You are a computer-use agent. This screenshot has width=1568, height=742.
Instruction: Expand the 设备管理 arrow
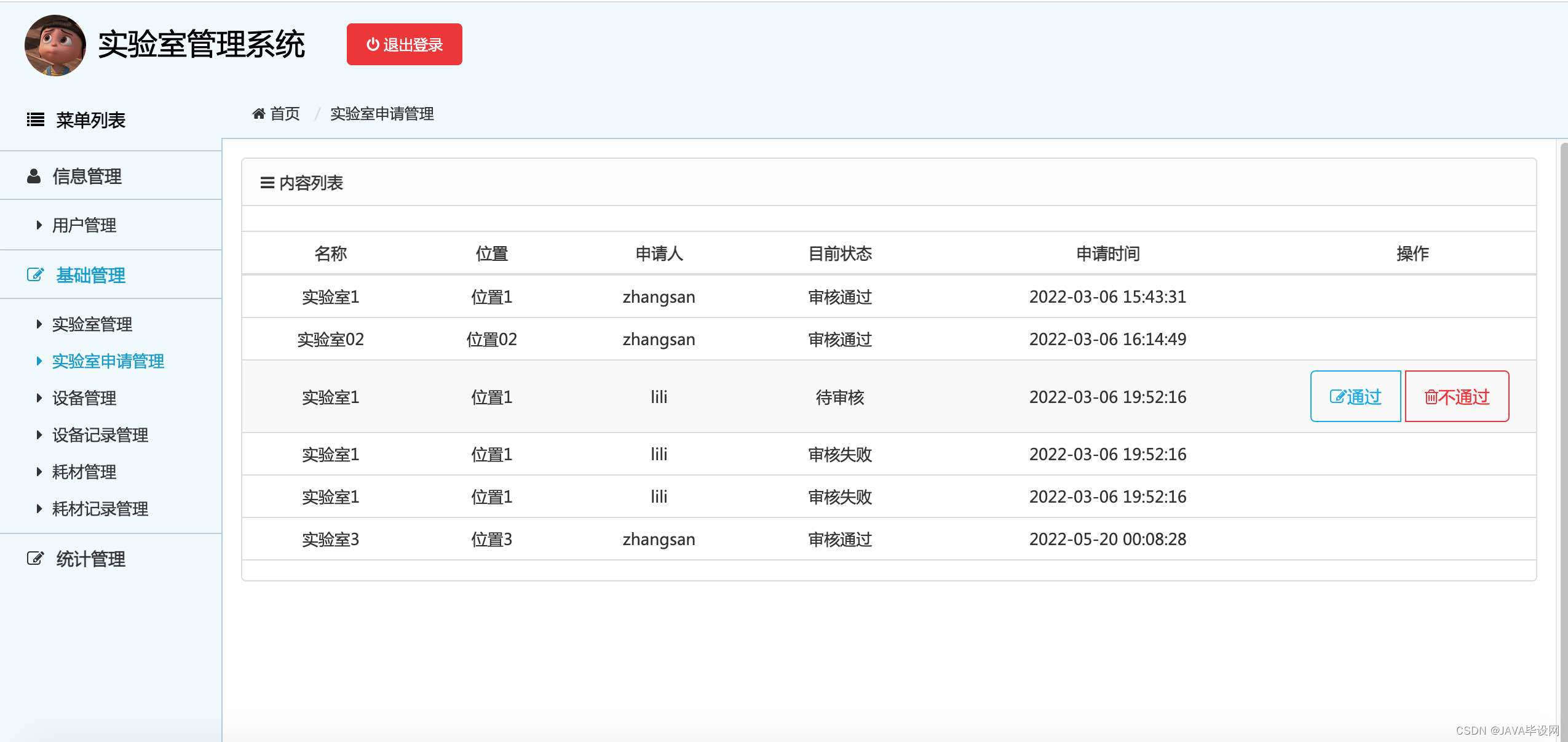[x=39, y=398]
